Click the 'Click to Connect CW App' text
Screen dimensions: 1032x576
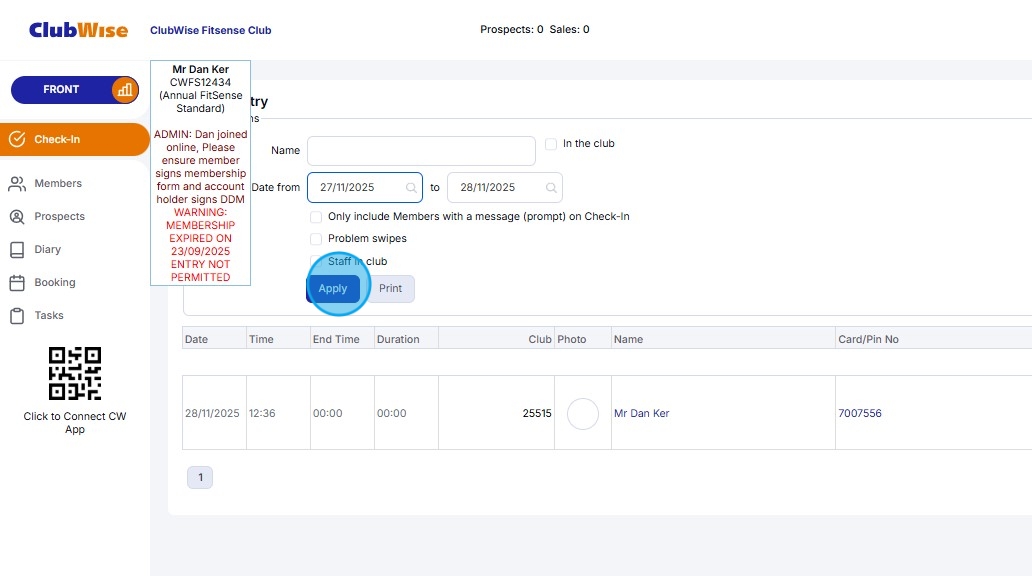(x=75, y=423)
